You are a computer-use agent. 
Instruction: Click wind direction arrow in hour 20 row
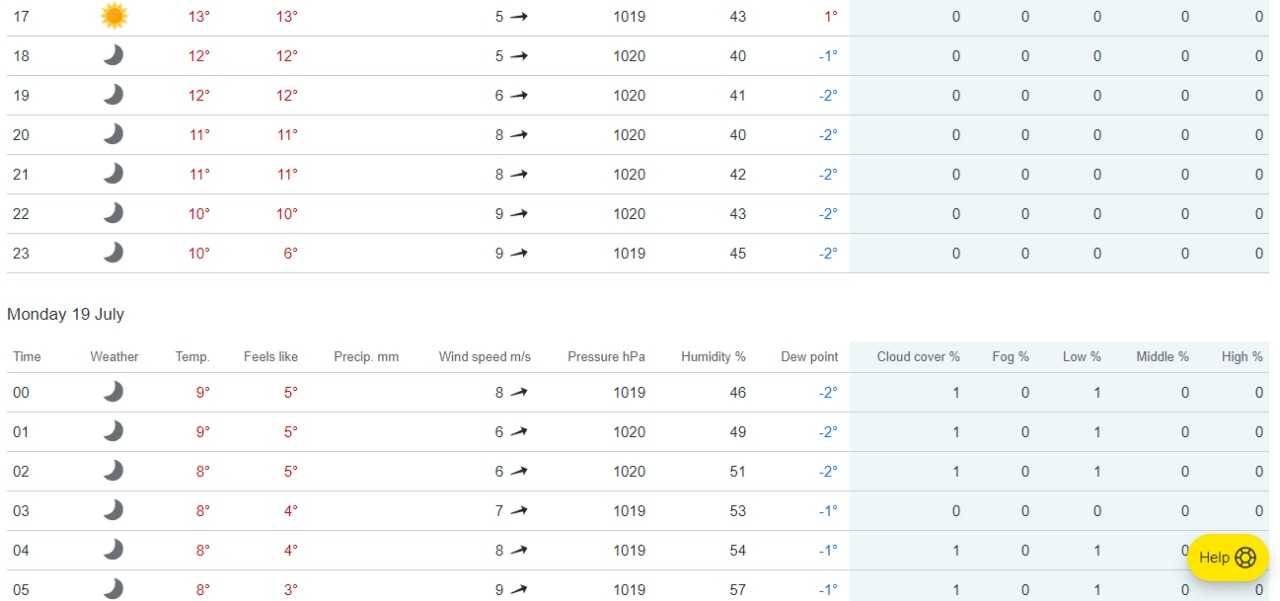tap(518, 135)
